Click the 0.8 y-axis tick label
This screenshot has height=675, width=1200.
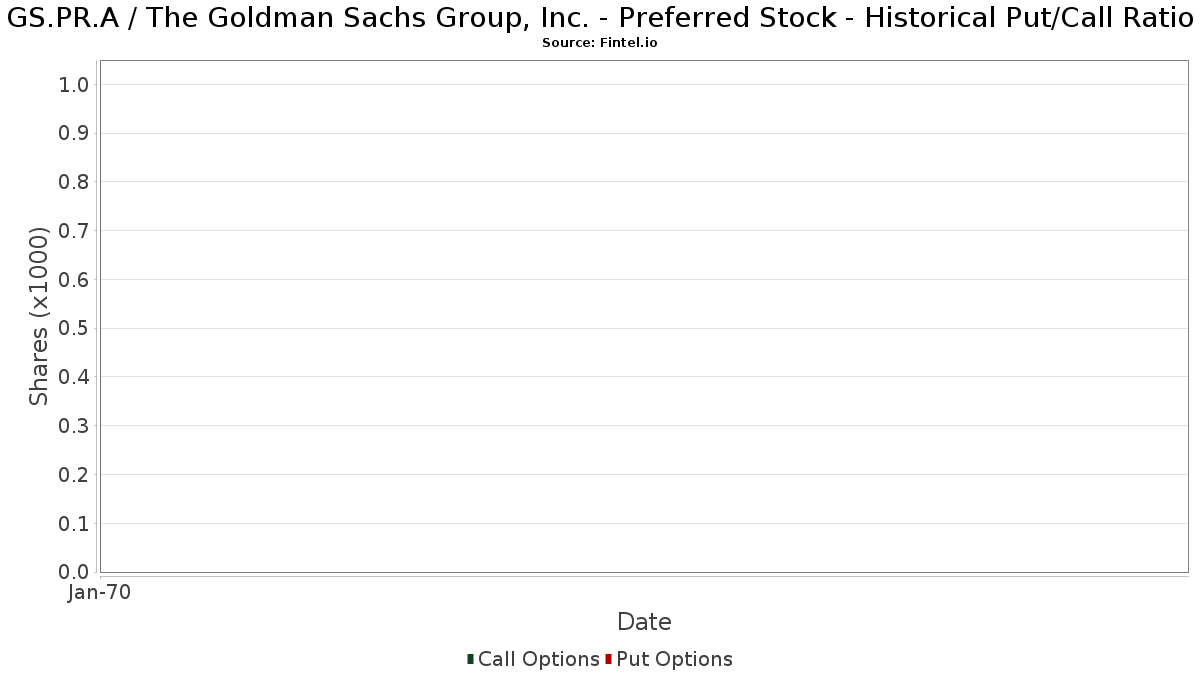tap(75, 182)
